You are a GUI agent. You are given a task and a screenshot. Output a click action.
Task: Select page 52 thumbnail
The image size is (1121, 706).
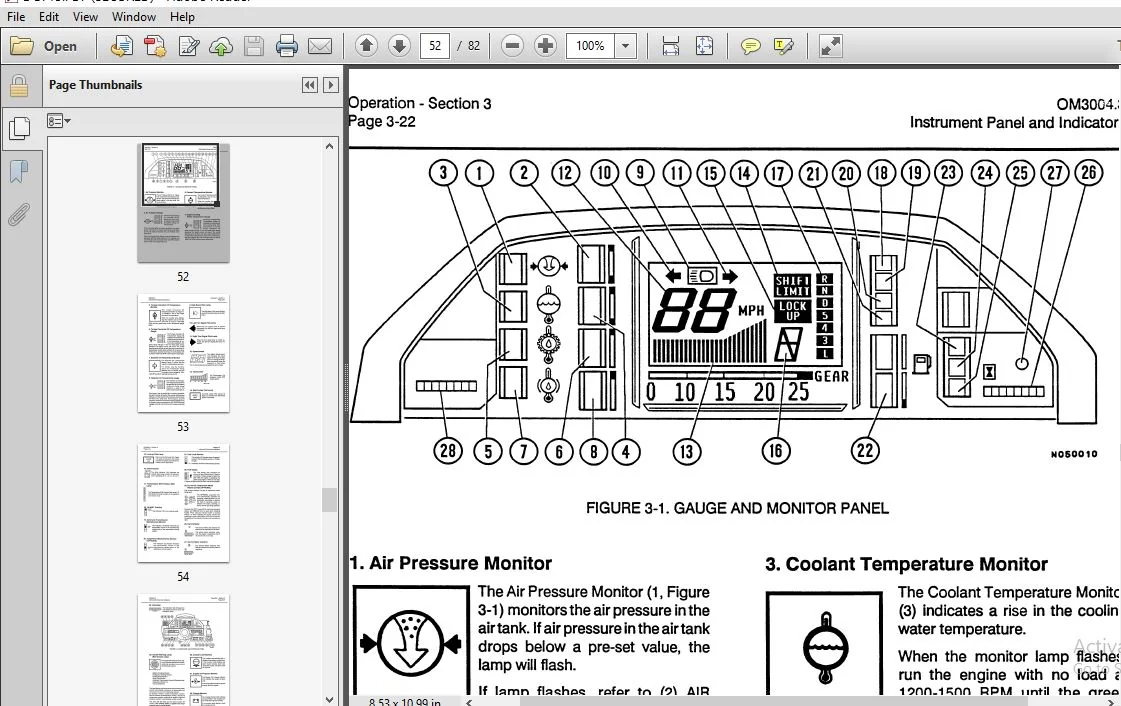[183, 203]
